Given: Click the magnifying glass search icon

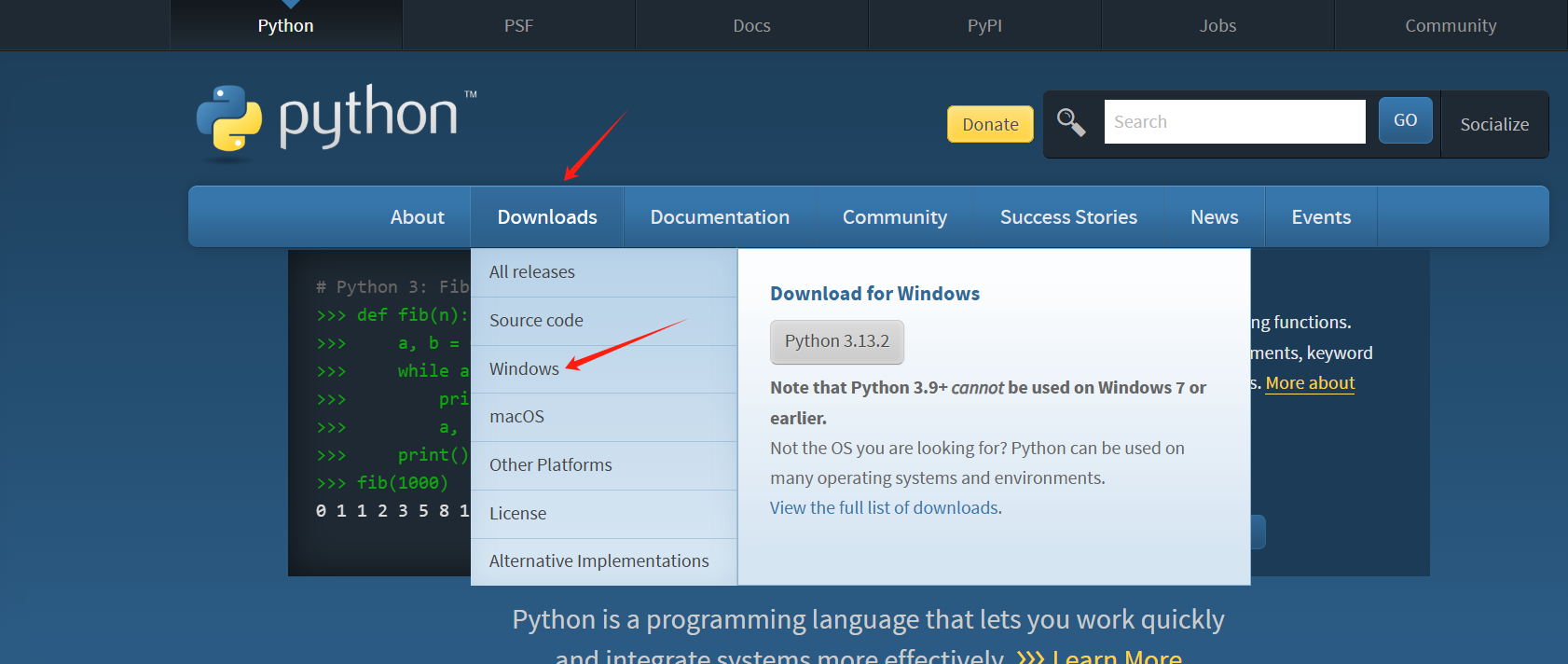Looking at the screenshot, I should tap(1071, 122).
